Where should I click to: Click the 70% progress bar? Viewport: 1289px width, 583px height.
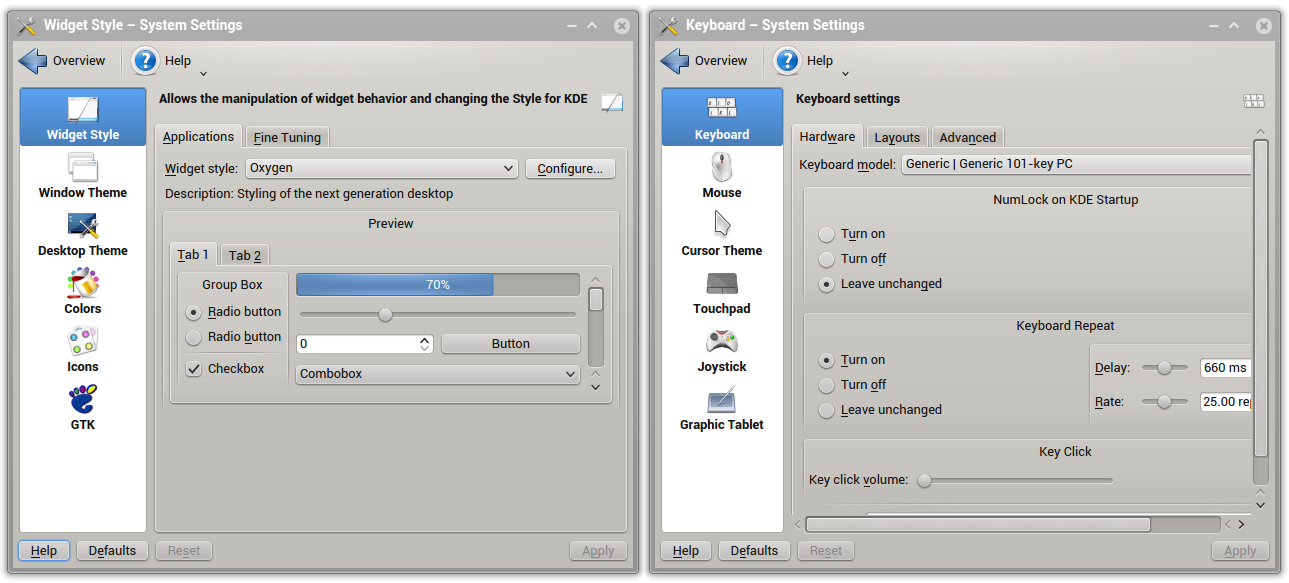tap(438, 285)
